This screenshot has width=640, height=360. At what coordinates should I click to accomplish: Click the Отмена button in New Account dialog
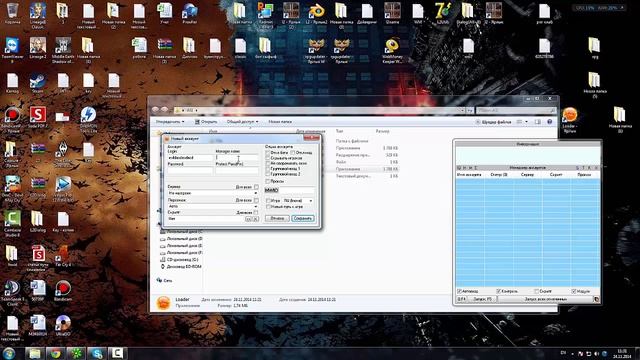[x=277, y=218]
